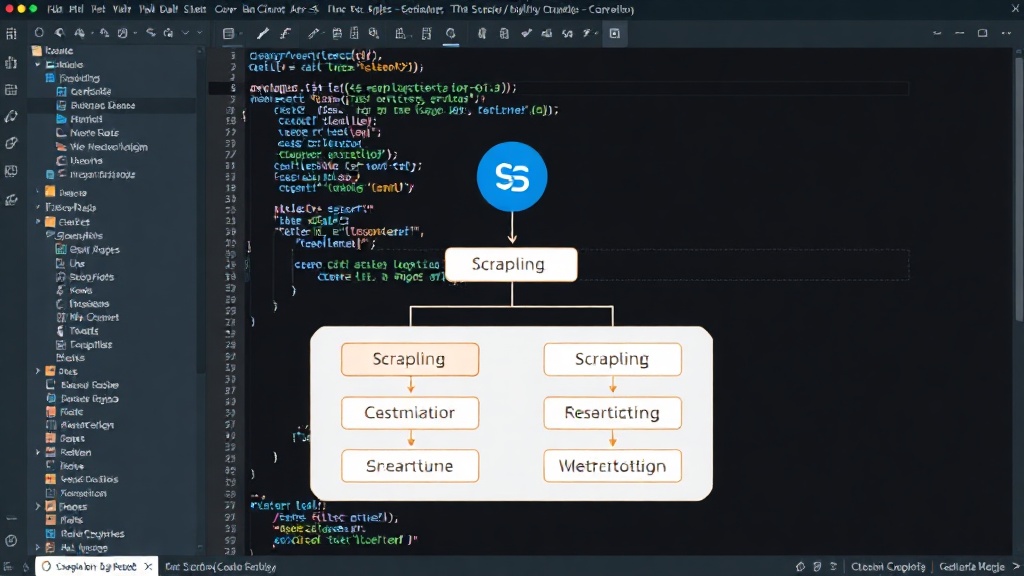The width and height of the screenshot is (1024, 576).
Task: Select the highlighted orange Scrapling box
Action: (409, 359)
